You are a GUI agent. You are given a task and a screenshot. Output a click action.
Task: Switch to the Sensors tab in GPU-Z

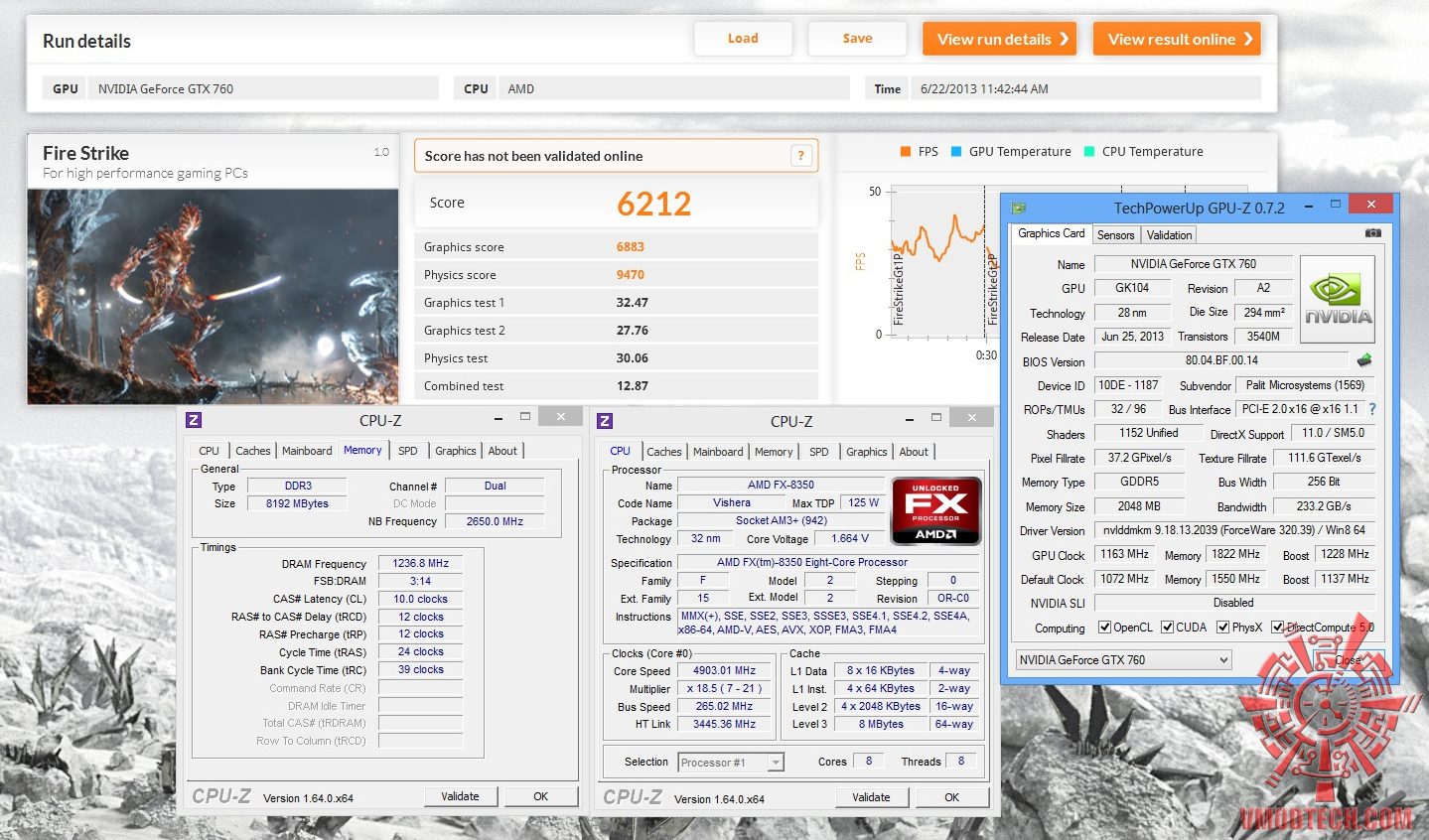1115,235
